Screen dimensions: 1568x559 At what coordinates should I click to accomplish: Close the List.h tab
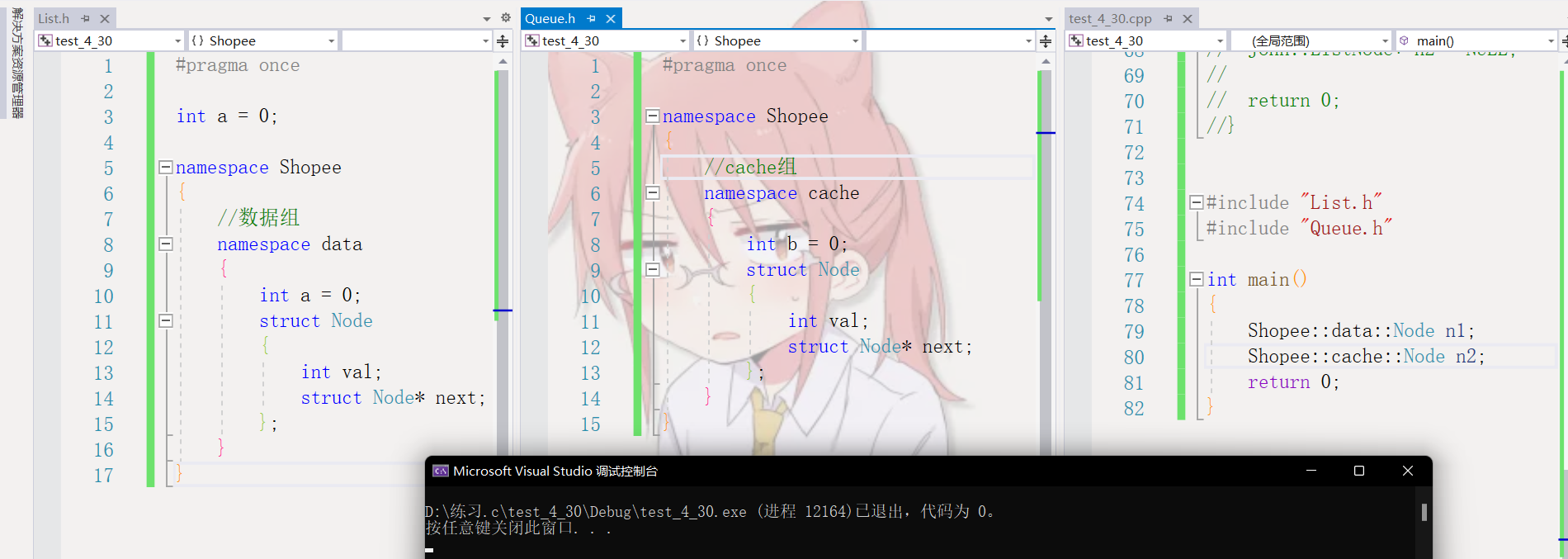(x=105, y=18)
